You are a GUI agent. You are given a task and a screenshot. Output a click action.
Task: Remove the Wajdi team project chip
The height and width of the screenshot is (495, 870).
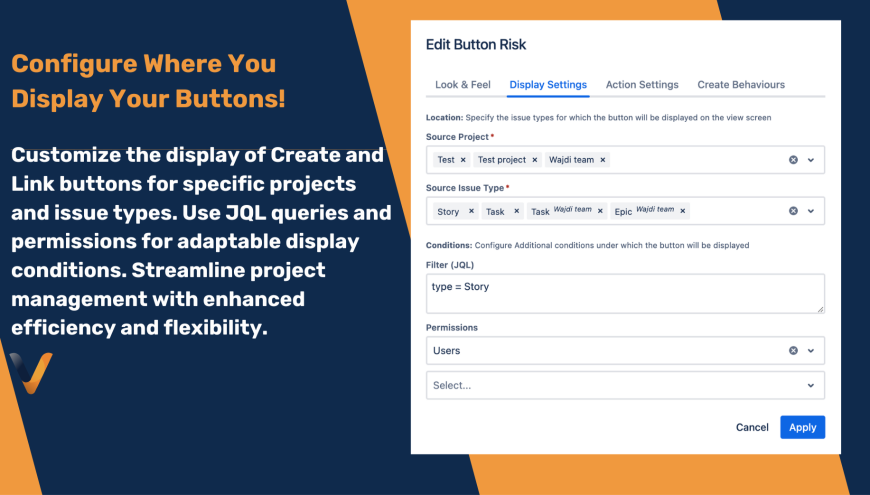[x=603, y=160]
